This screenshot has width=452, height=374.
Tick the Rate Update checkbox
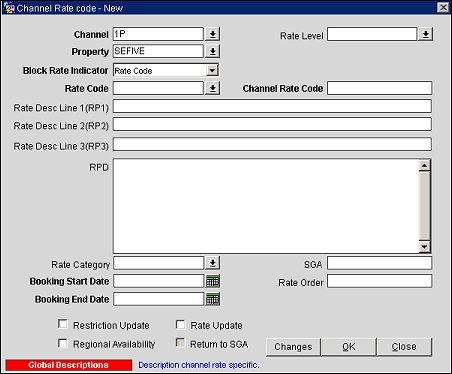pos(180,324)
